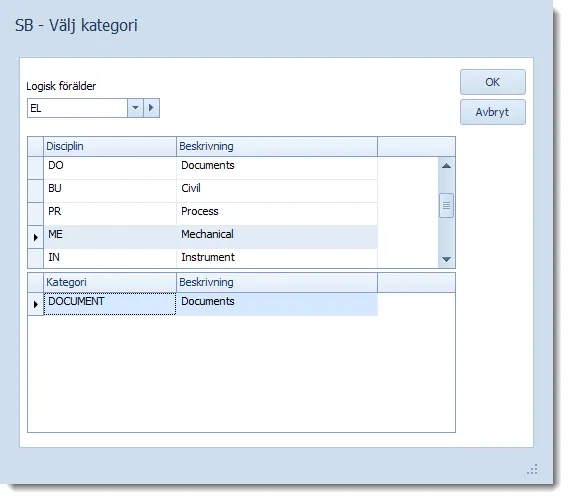The height and width of the screenshot is (499, 568).
Task: Open the Logisk förälder dropdown arrow
Action: (x=135, y=108)
